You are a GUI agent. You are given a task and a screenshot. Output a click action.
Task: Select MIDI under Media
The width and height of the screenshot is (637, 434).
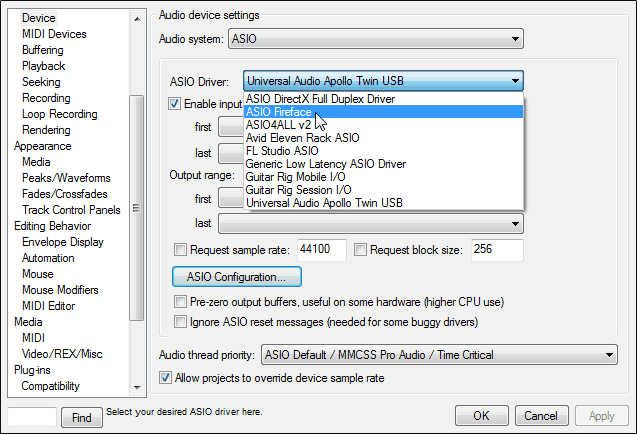coord(33,338)
